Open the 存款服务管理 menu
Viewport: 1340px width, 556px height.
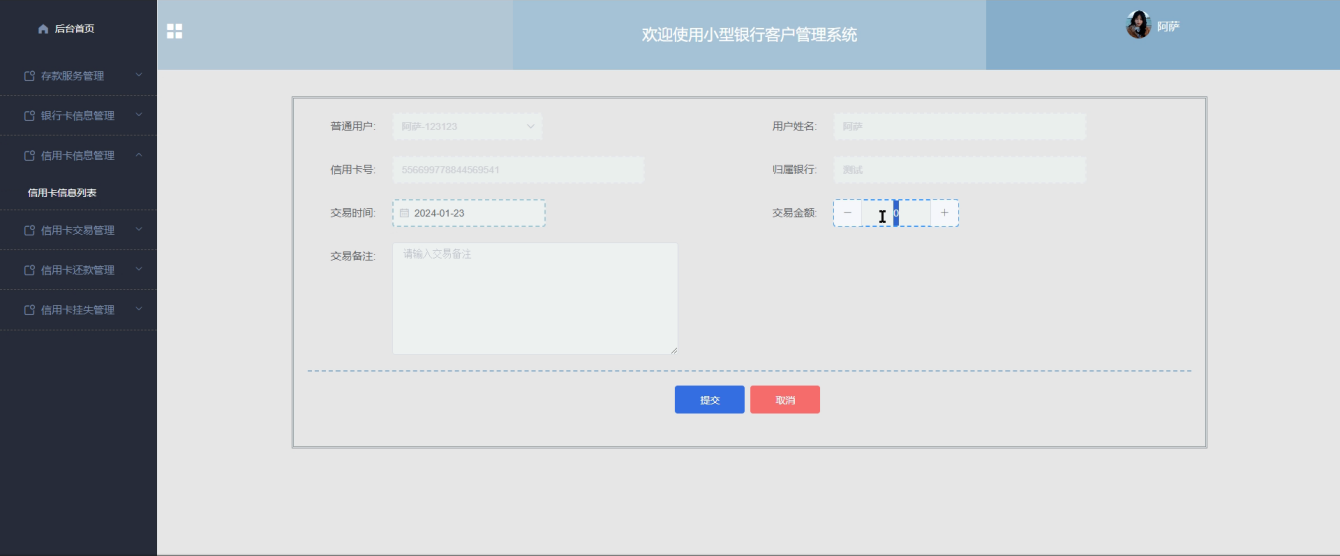(x=78, y=76)
